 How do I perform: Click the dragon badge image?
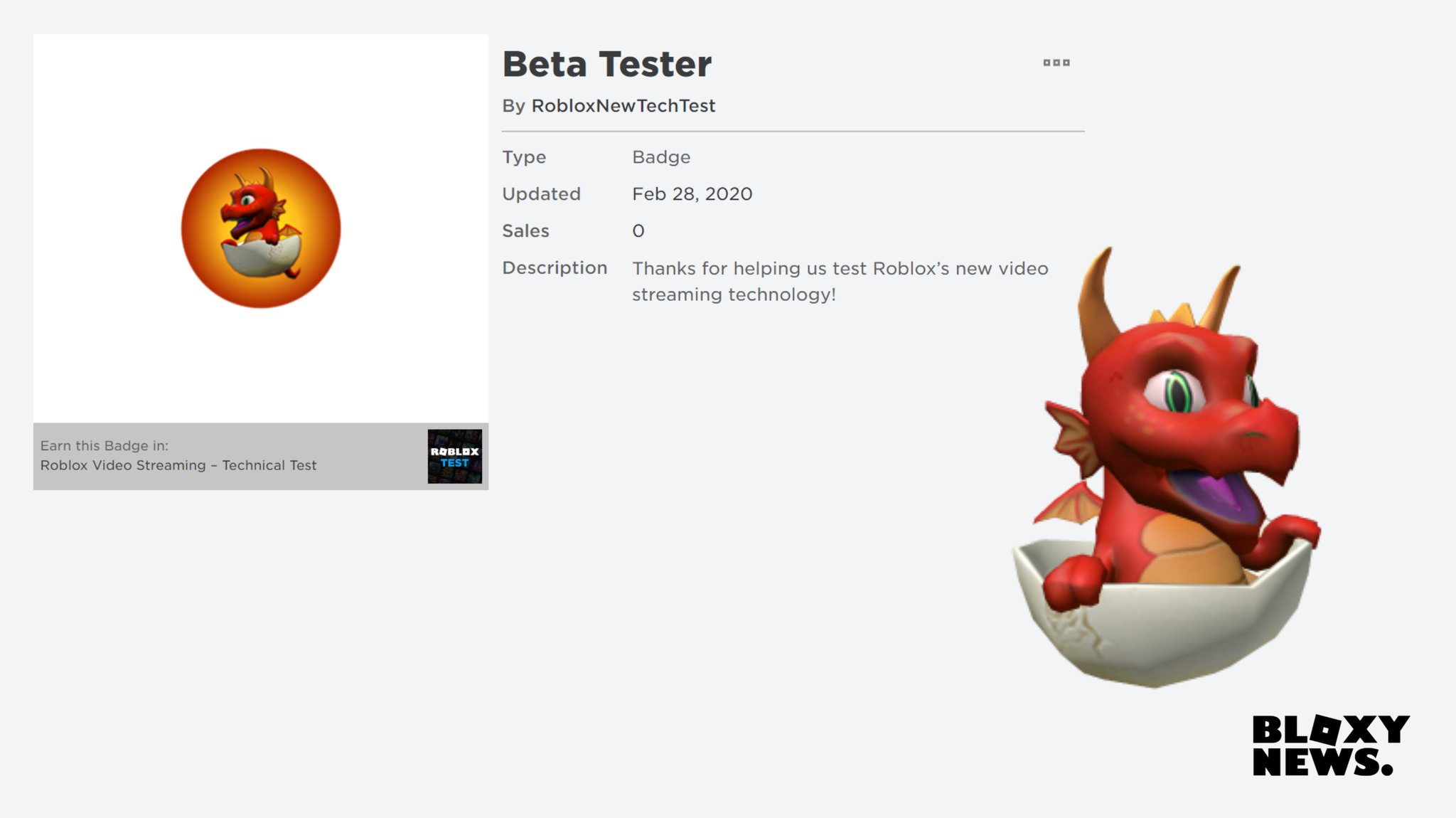click(x=261, y=228)
